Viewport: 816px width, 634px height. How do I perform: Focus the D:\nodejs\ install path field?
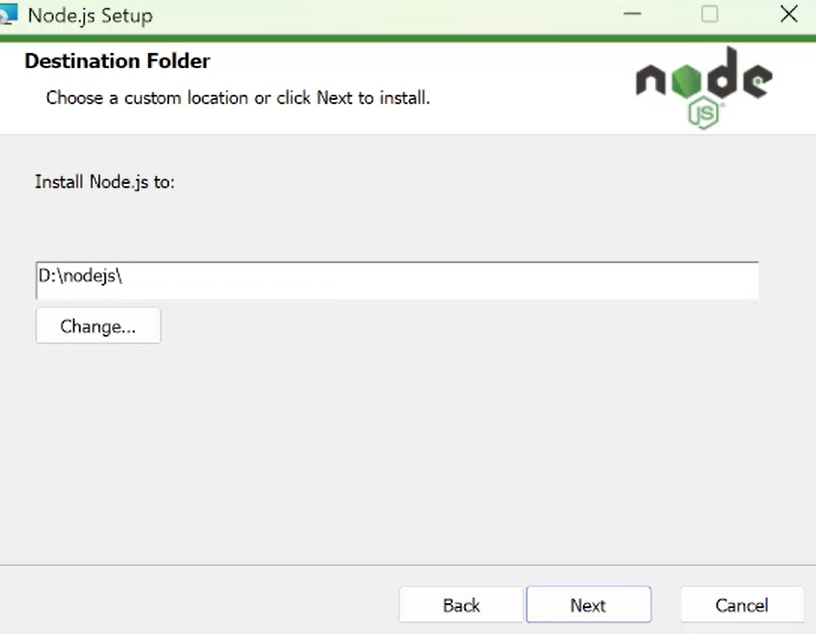(x=397, y=281)
